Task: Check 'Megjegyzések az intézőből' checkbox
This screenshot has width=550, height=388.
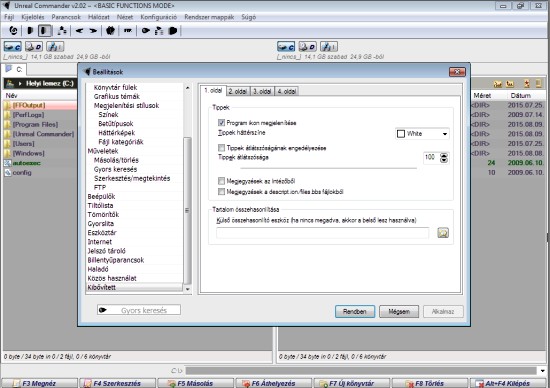Action: click(x=221, y=181)
